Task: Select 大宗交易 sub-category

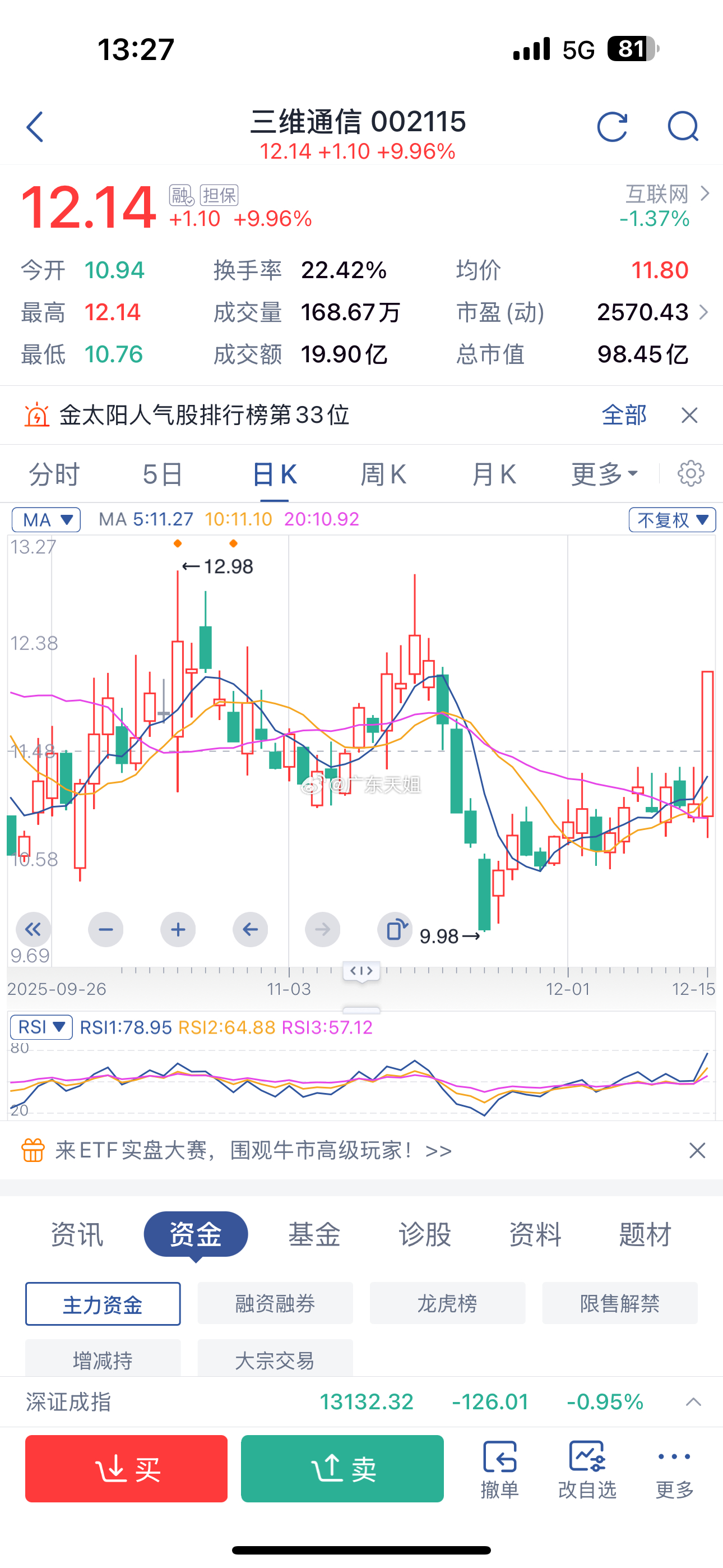Action: (275, 1359)
